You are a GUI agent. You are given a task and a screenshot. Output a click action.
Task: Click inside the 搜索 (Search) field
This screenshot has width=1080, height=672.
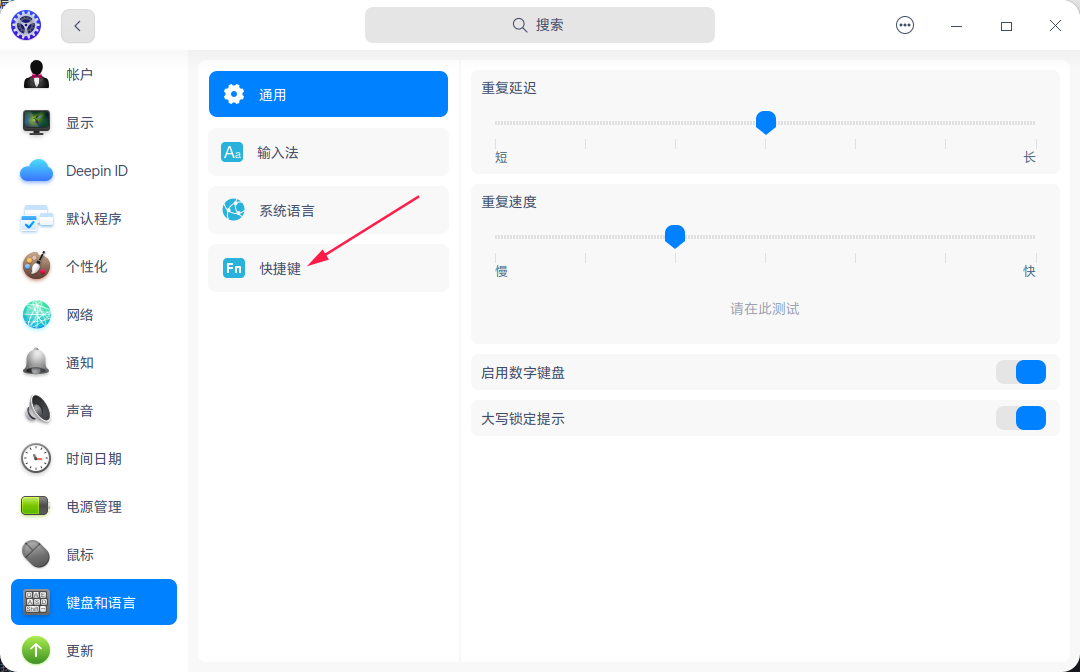tap(539, 25)
